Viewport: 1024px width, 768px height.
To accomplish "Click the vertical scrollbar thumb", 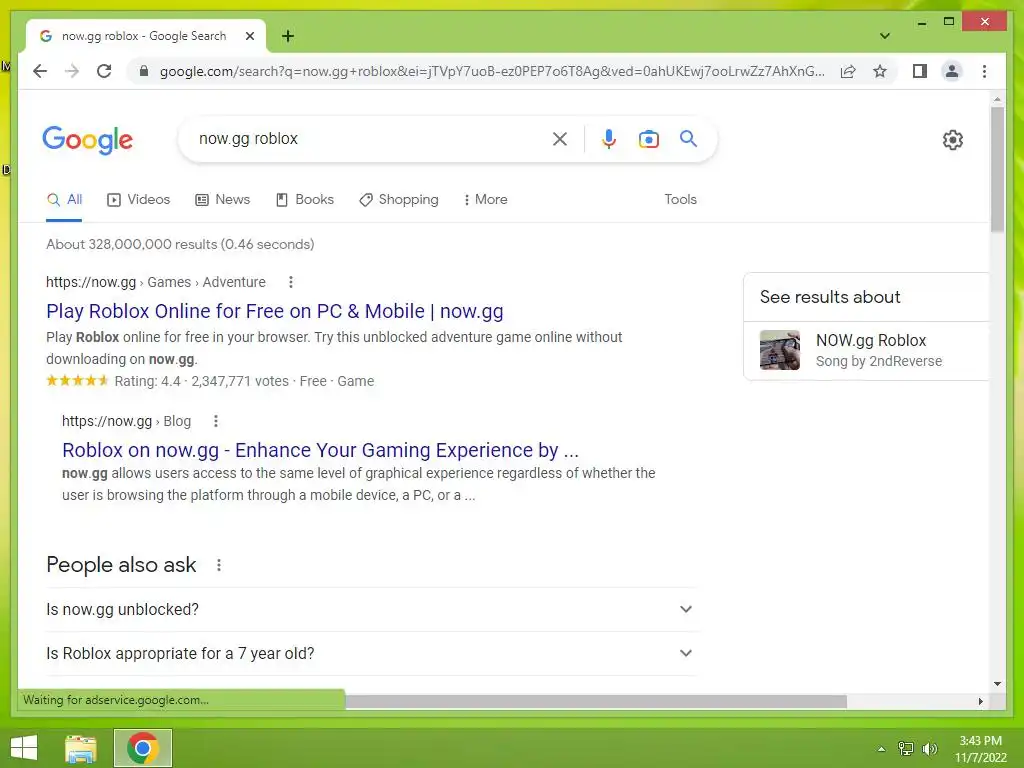I will point(997,168).
